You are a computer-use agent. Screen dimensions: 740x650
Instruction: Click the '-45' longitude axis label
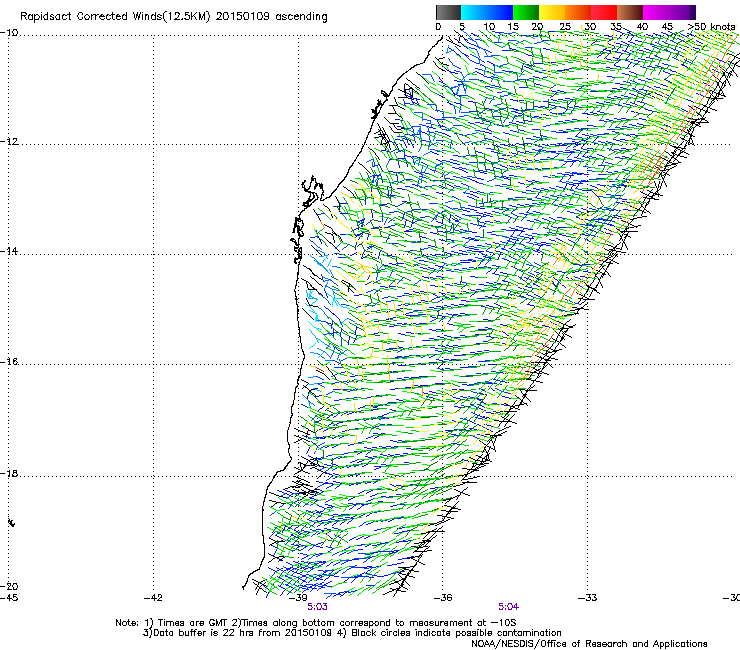click(9, 598)
